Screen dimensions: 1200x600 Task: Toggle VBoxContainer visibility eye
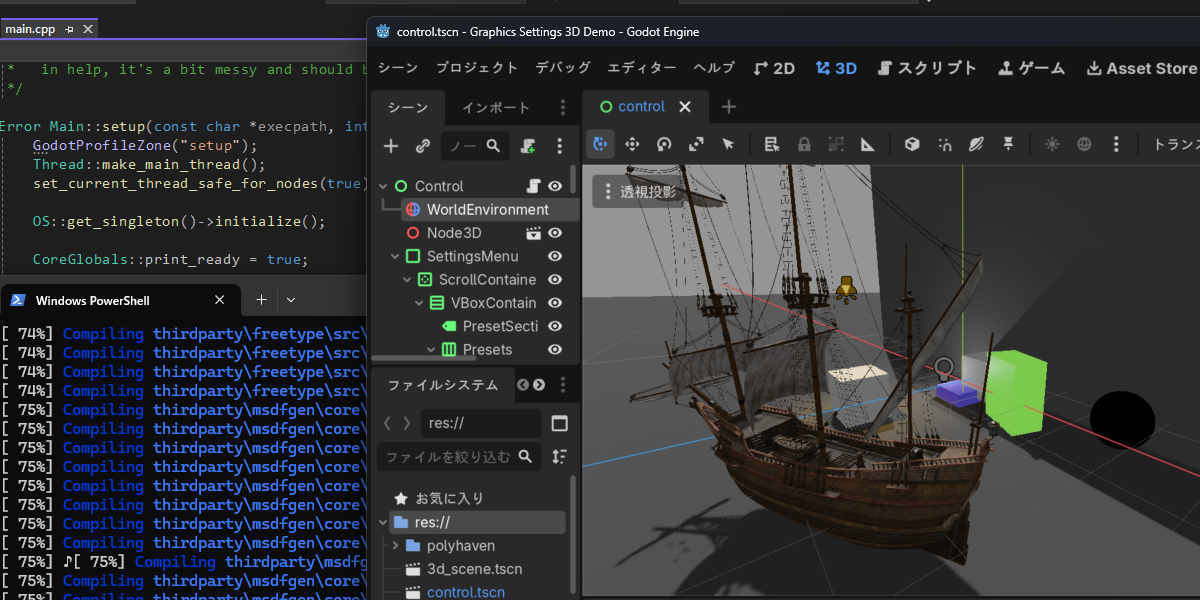pyautogui.click(x=555, y=303)
